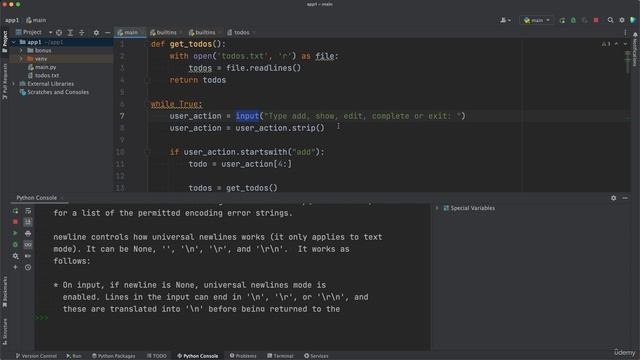
Task: Open Problems tool window
Action: 243,356
